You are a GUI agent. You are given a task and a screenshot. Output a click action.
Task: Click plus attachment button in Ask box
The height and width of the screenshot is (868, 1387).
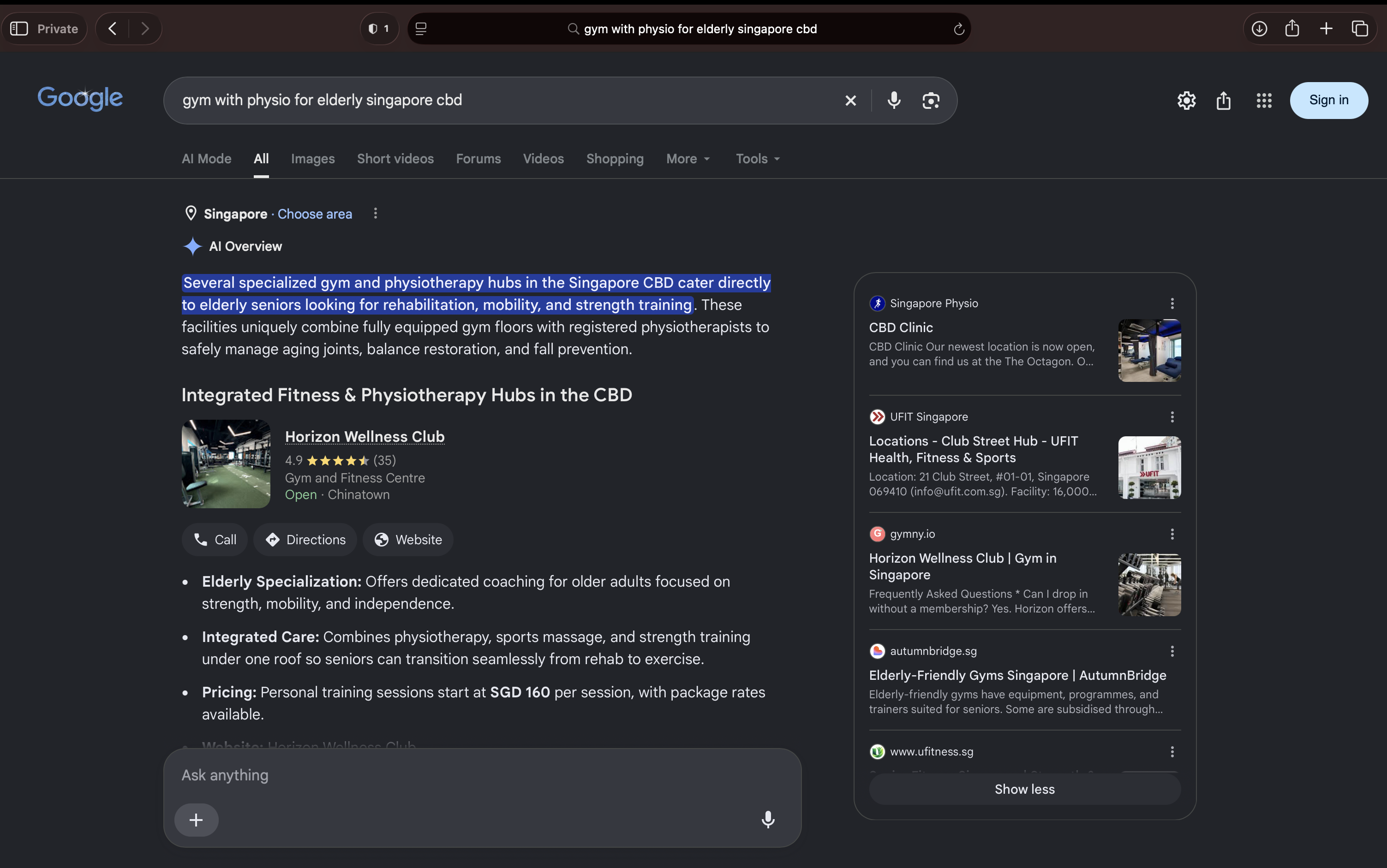(197, 820)
